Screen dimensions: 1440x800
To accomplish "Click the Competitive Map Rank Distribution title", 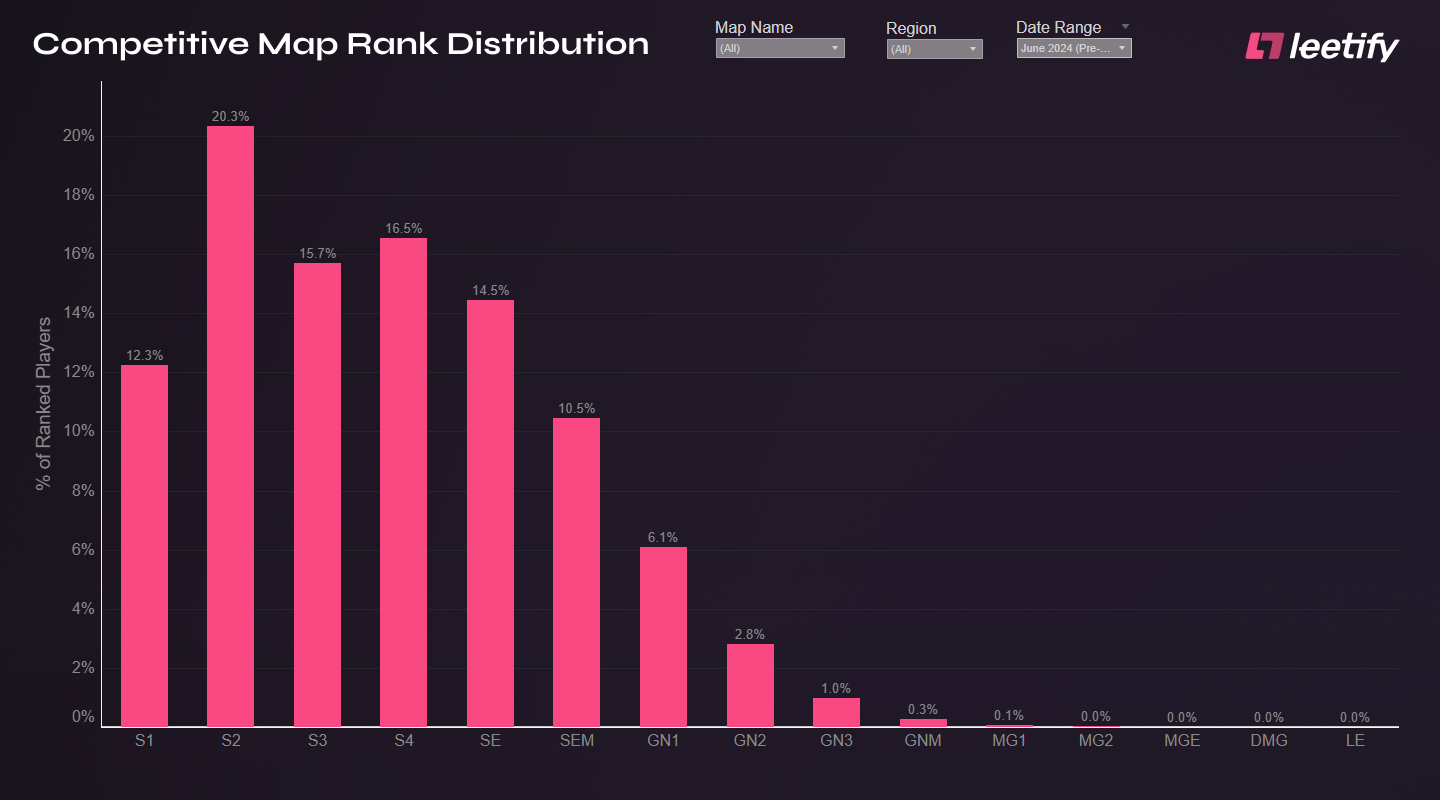I will click(341, 44).
